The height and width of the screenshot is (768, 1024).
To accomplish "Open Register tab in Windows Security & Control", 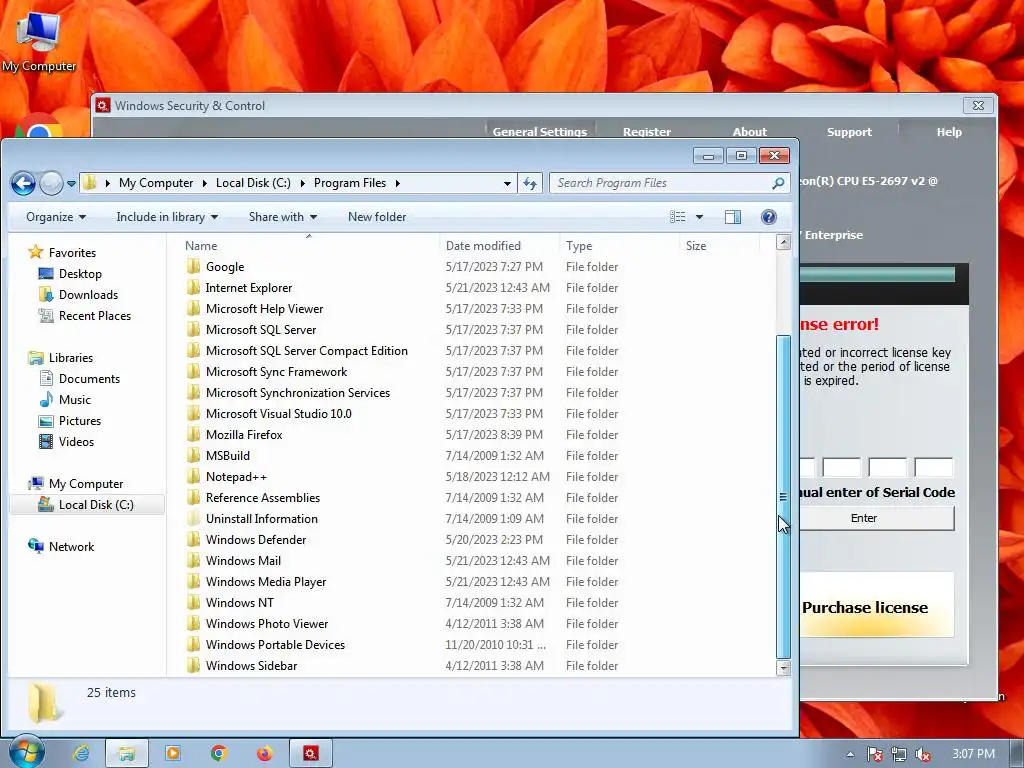I will click(647, 131).
